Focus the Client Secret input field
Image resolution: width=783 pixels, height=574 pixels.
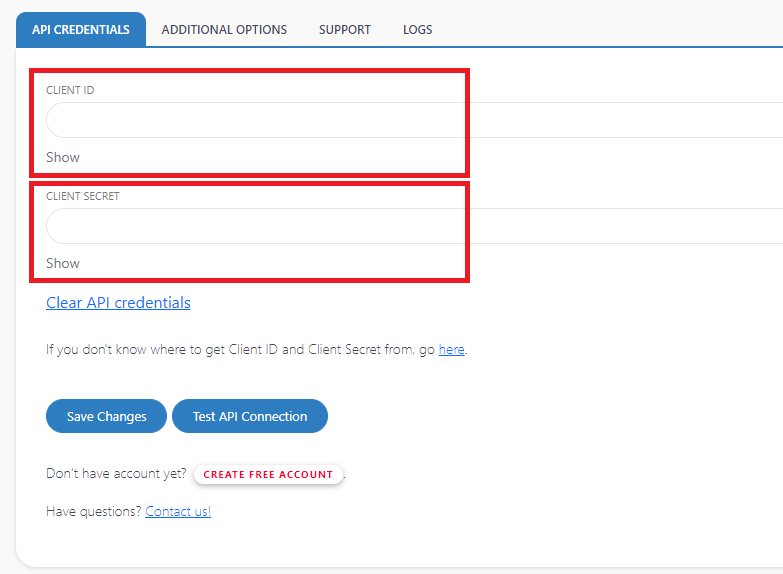(400, 226)
